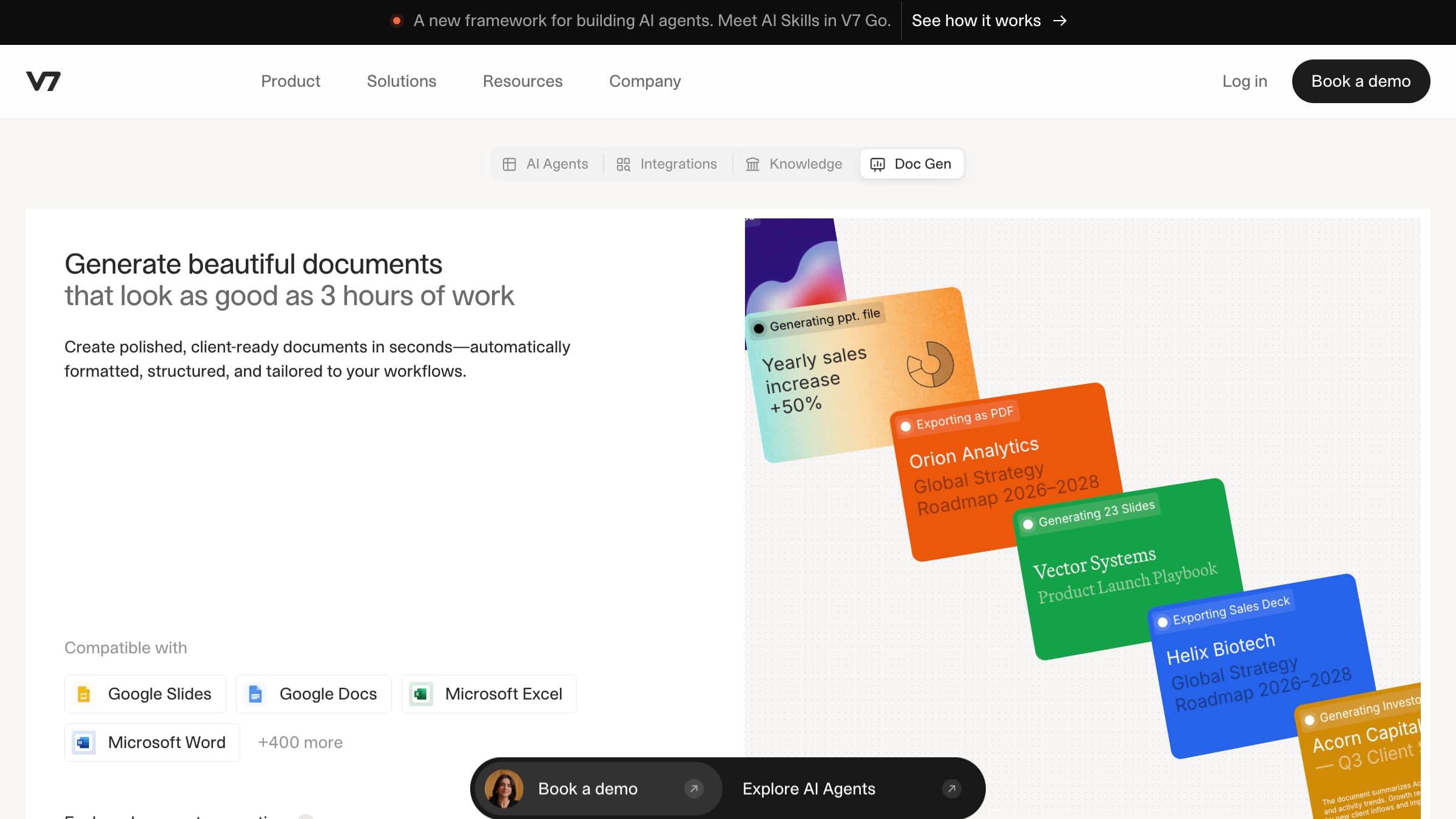This screenshot has width=1456, height=819.
Task: Click arrow icon beside Explore AI Agents
Action: pyautogui.click(x=951, y=789)
